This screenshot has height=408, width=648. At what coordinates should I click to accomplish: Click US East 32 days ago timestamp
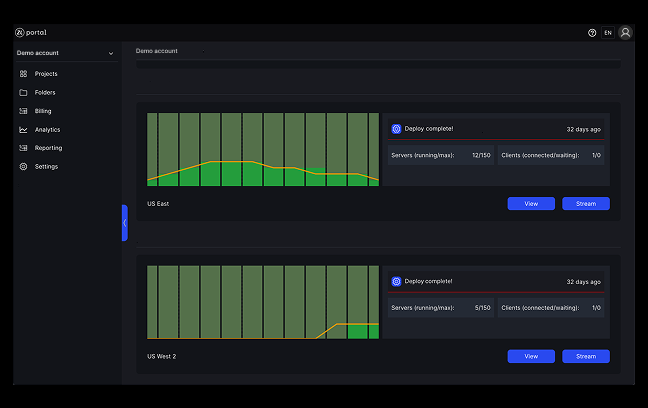[584, 129]
